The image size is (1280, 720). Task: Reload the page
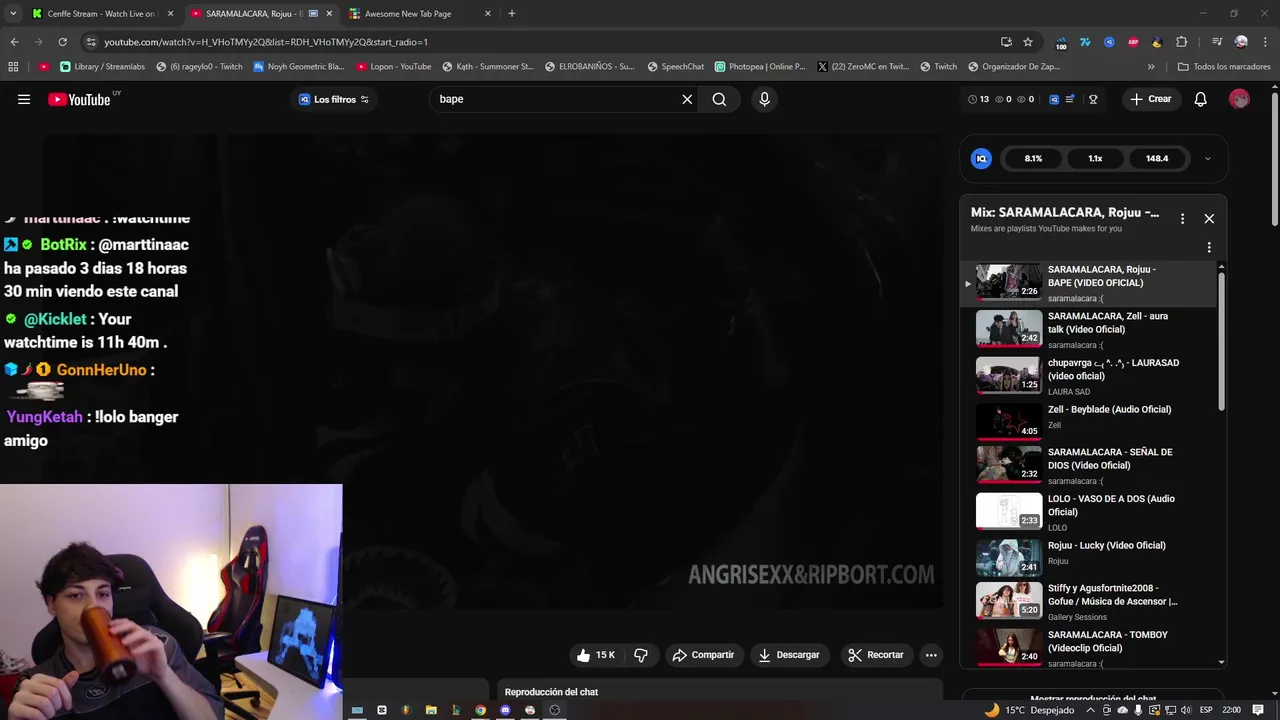click(x=62, y=42)
